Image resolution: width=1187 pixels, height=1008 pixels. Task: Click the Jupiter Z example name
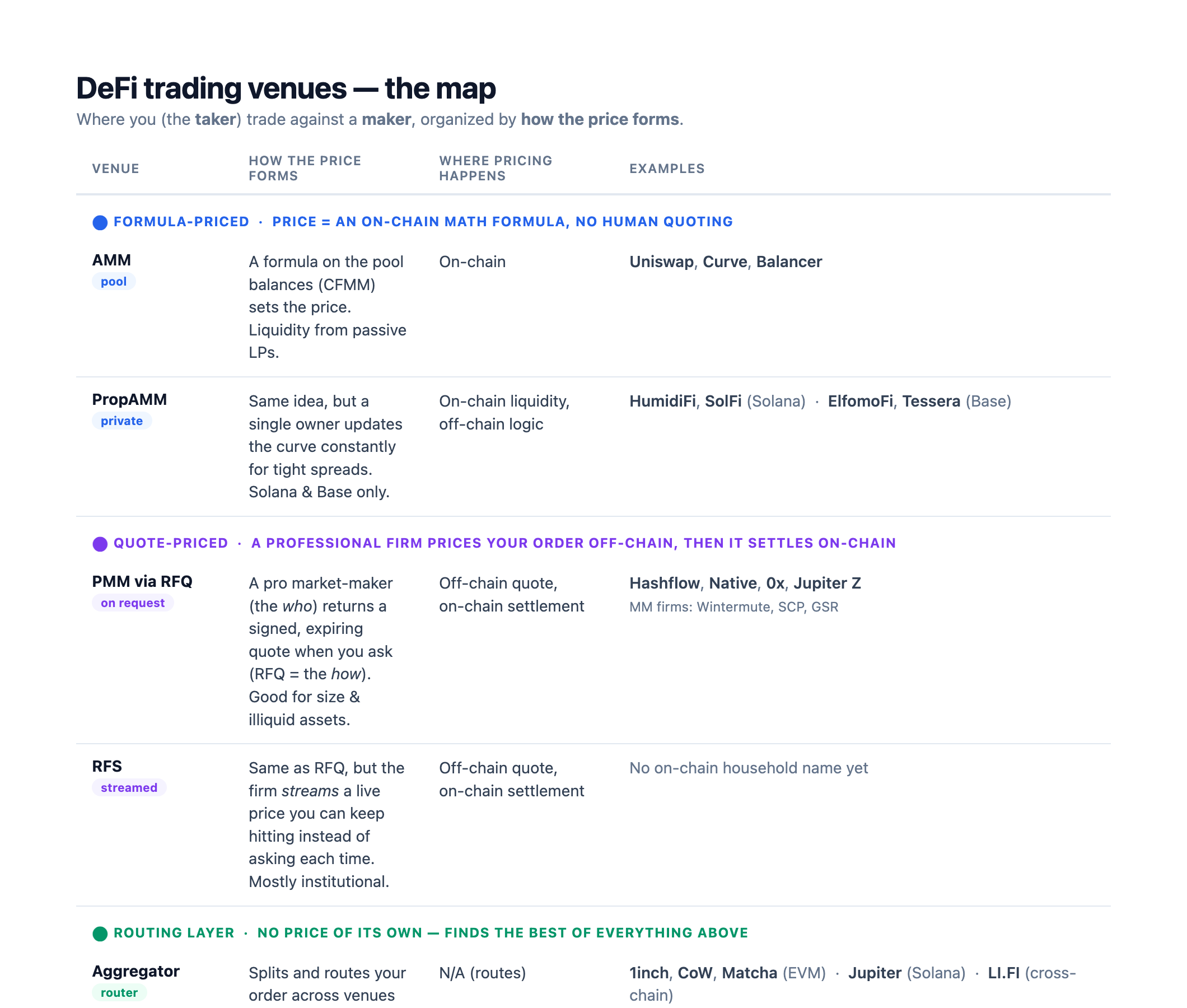click(x=827, y=583)
